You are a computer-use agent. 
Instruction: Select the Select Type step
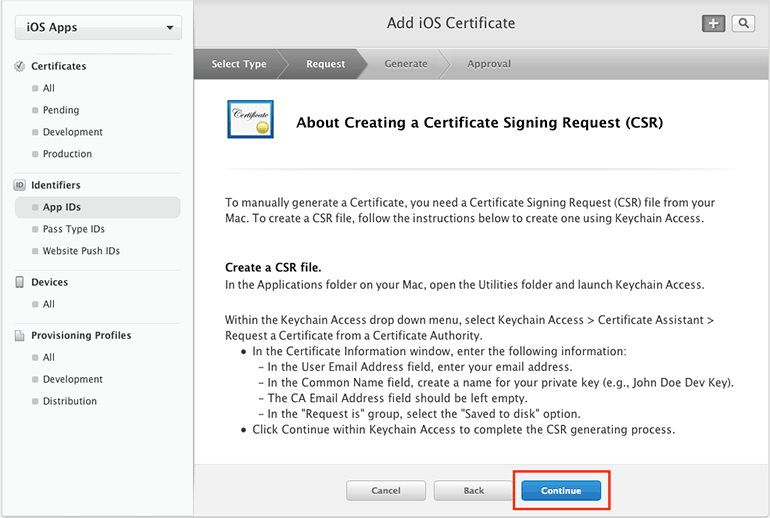[x=239, y=64]
